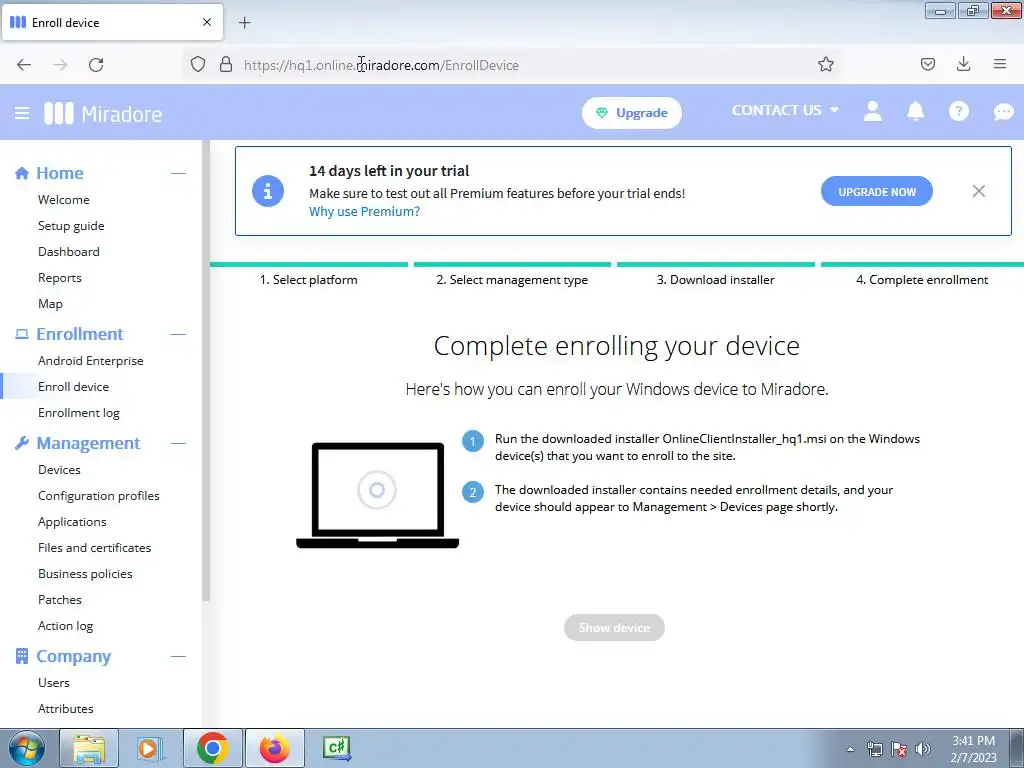Click the browser forward arrow
Image resolution: width=1024 pixels, height=768 pixels.
point(60,65)
